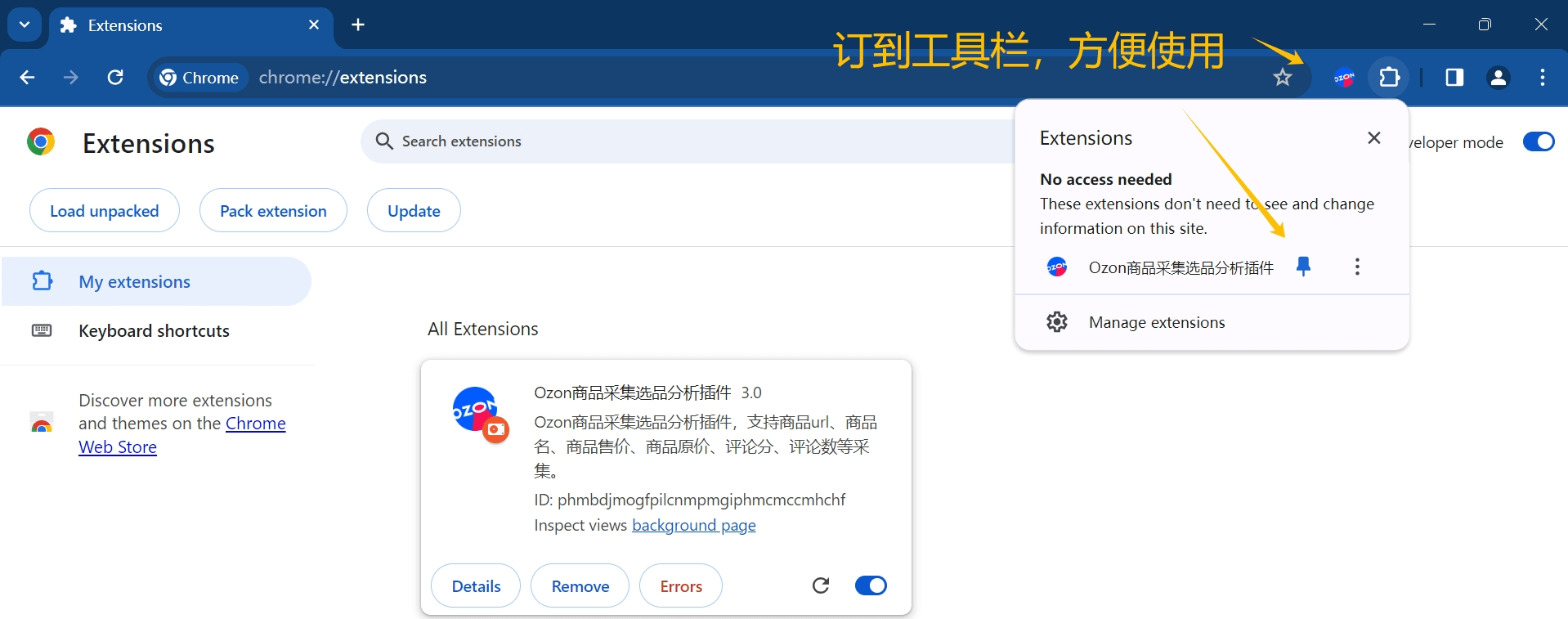Image resolution: width=1568 pixels, height=619 pixels.
Task: Click the Pack extension button
Action: click(273, 210)
